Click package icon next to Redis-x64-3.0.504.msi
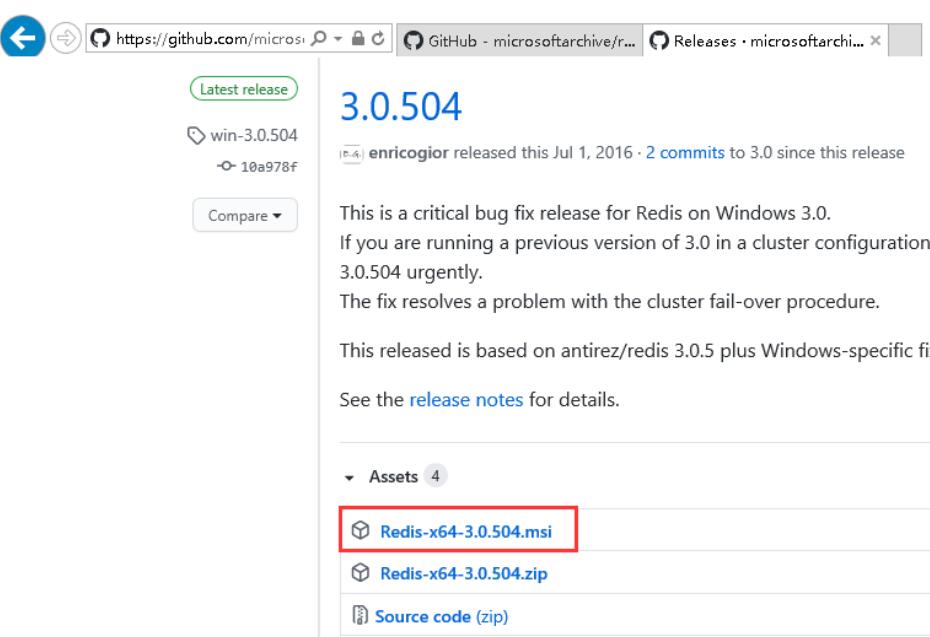 [x=360, y=530]
